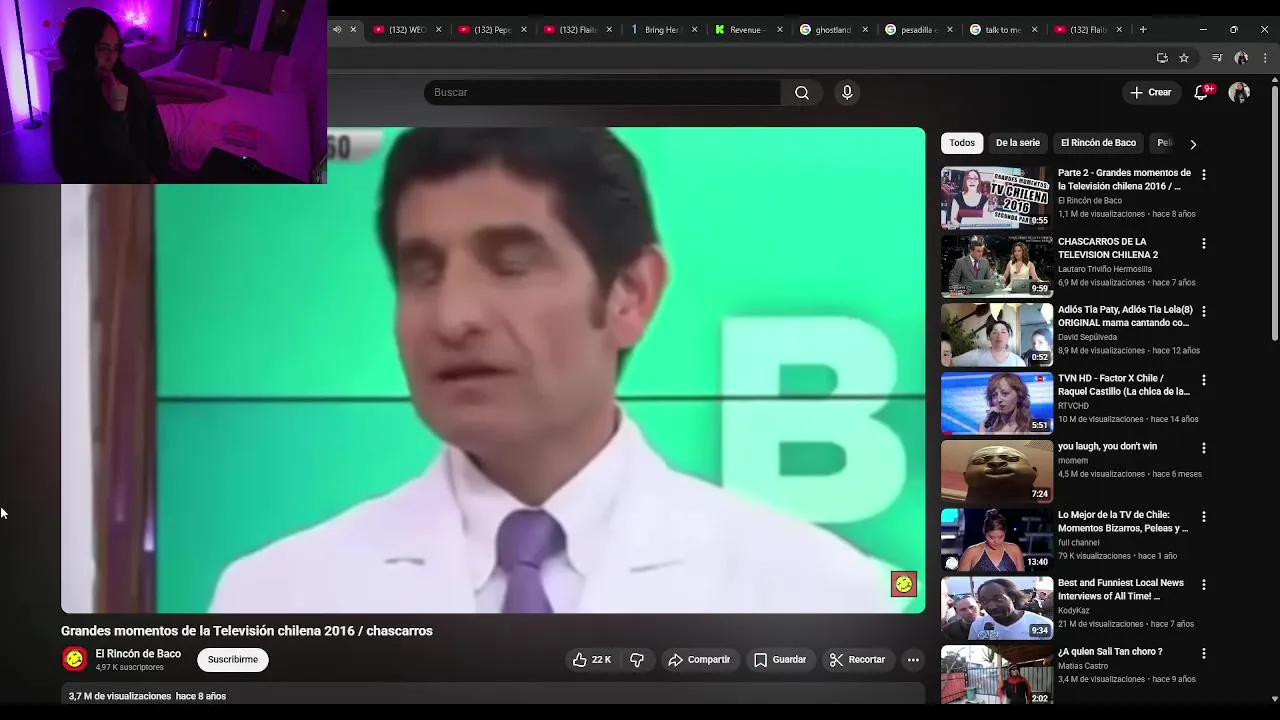Viewport: 1280px width, 720px height.
Task: Click the Compartir share button
Action: [699, 660]
